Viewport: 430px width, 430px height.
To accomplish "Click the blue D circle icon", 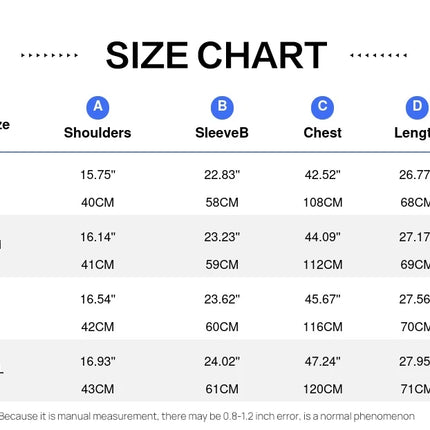I will click(x=417, y=108).
